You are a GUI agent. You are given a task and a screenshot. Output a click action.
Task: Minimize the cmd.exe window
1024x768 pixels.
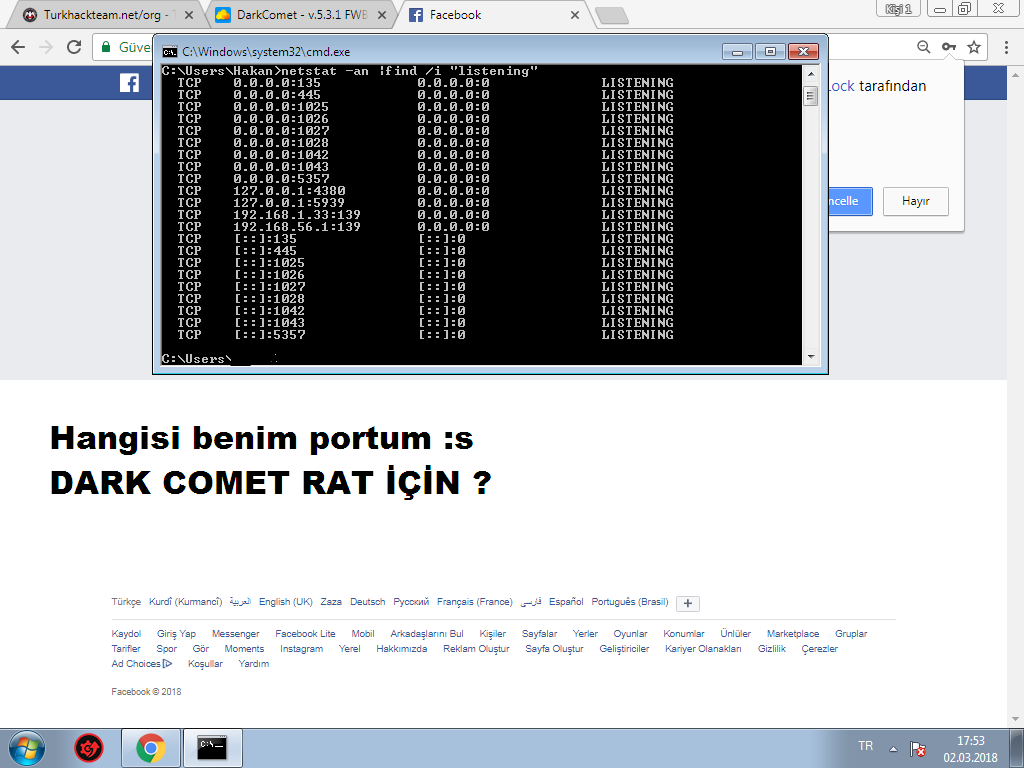coord(738,52)
